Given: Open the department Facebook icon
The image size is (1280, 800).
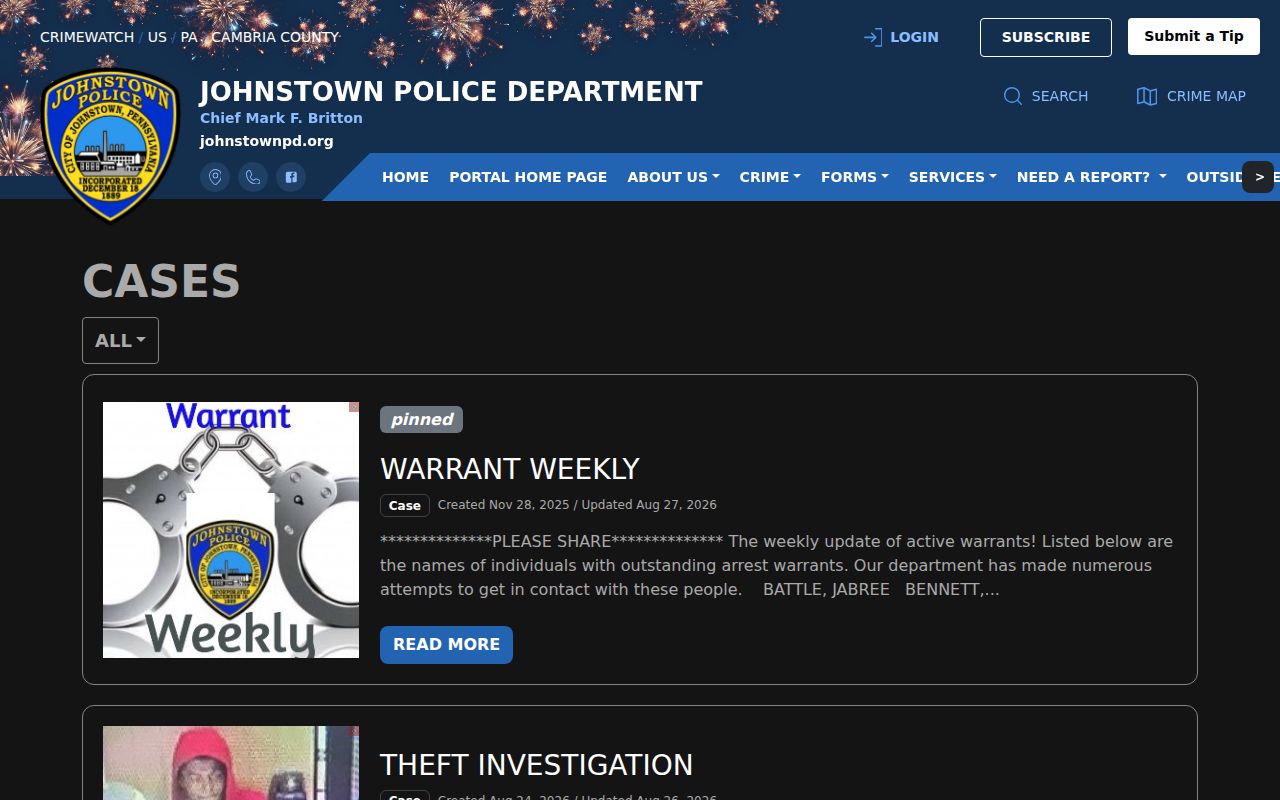Looking at the screenshot, I should click(291, 177).
